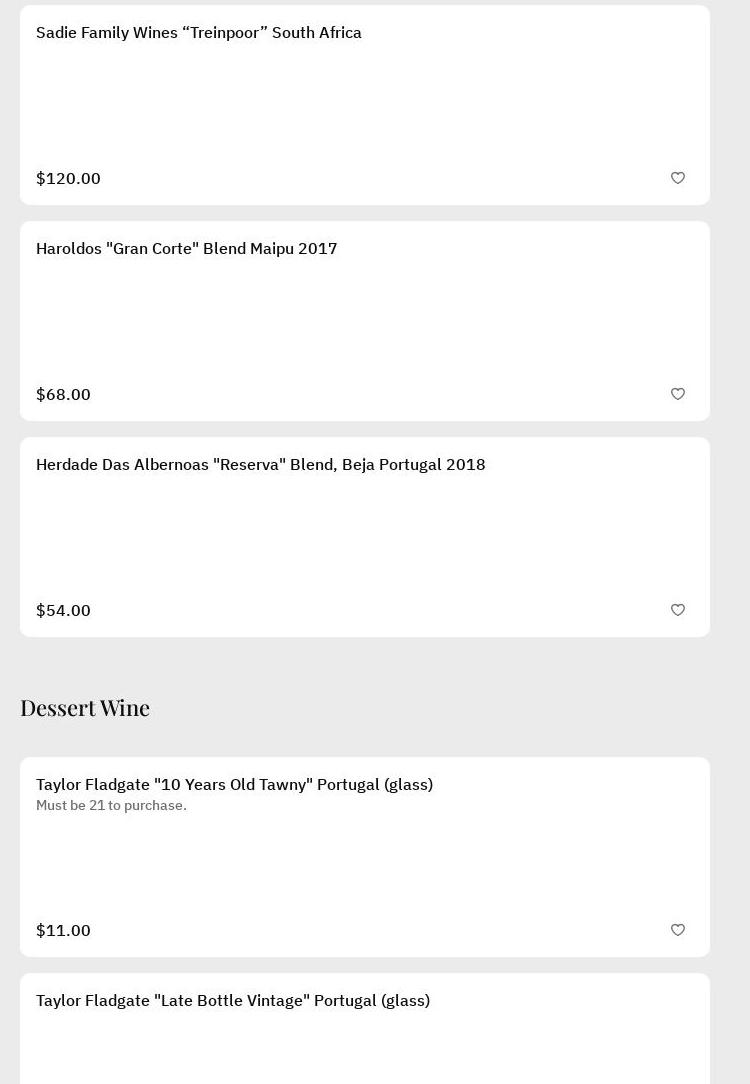The height and width of the screenshot is (1084, 750).
Task: Select Haroldos "Gran Corte" Blend Maipu 2017
Action: tap(187, 249)
